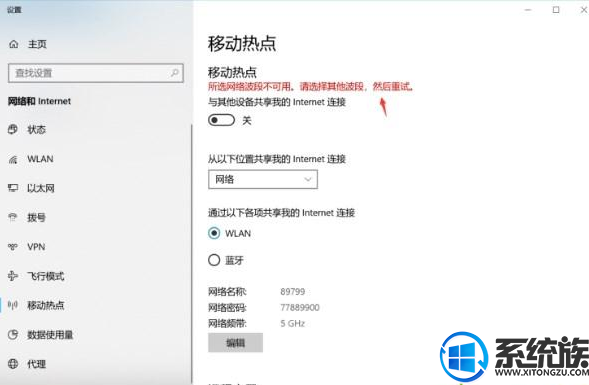Click the VPN icon in sidebar

(13, 247)
